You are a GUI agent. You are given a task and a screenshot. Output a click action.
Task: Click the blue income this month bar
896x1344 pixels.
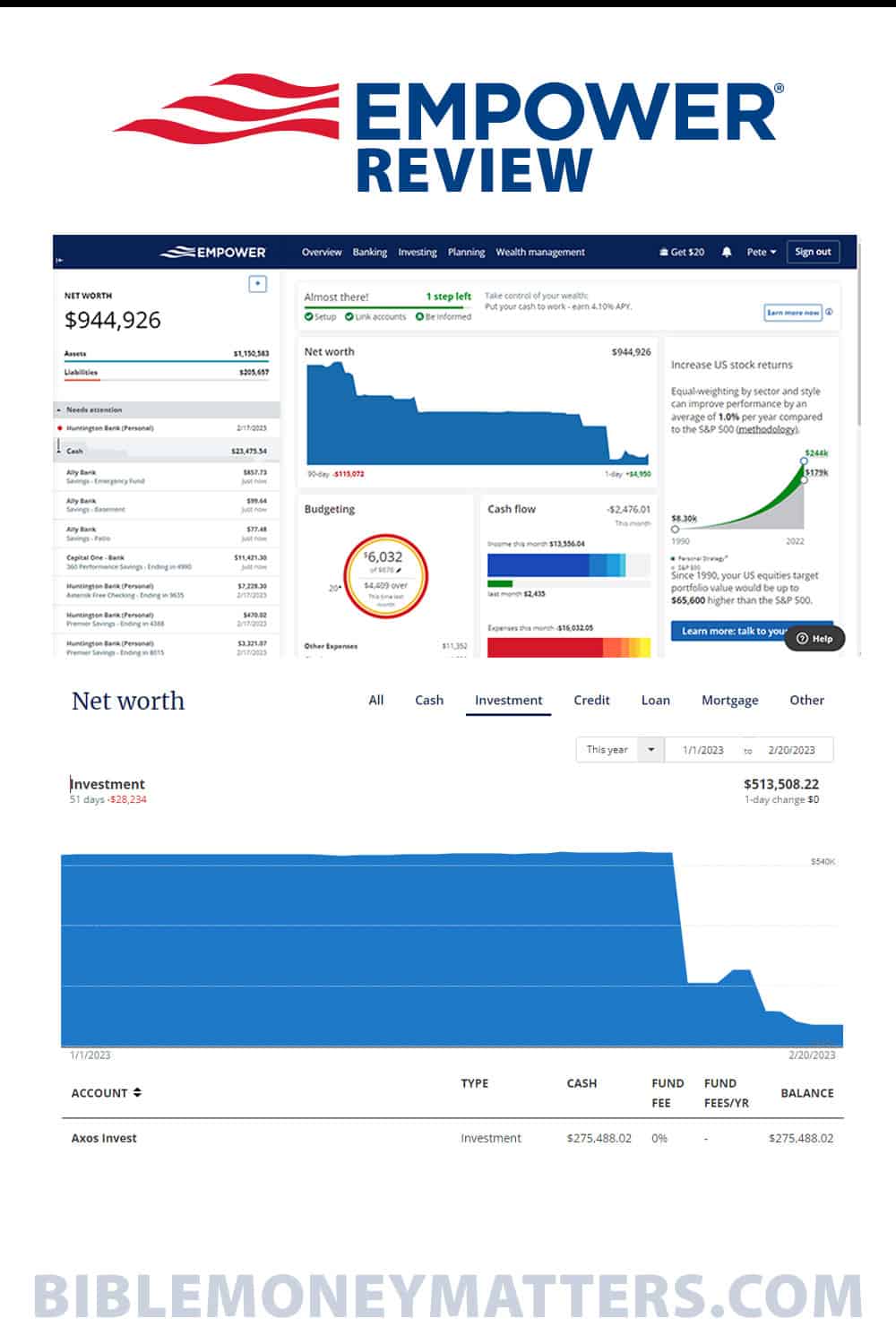point(556,564)
